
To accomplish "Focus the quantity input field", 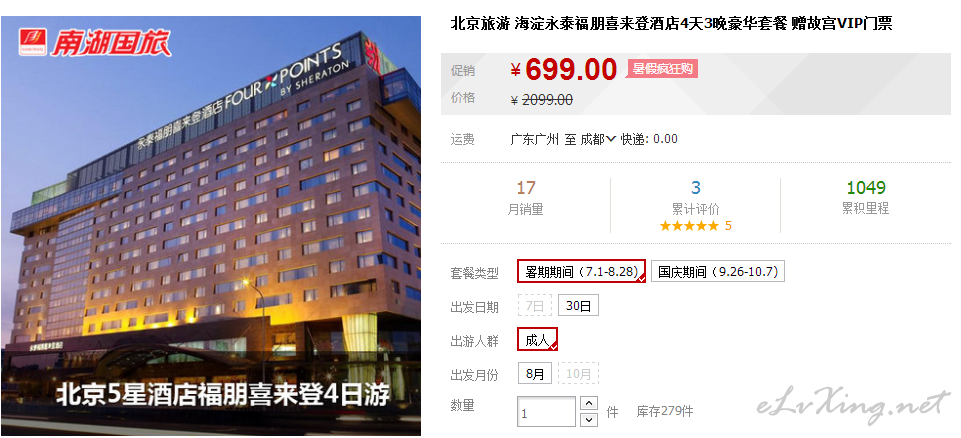I will pyautogui.click(x=547, y=412).
